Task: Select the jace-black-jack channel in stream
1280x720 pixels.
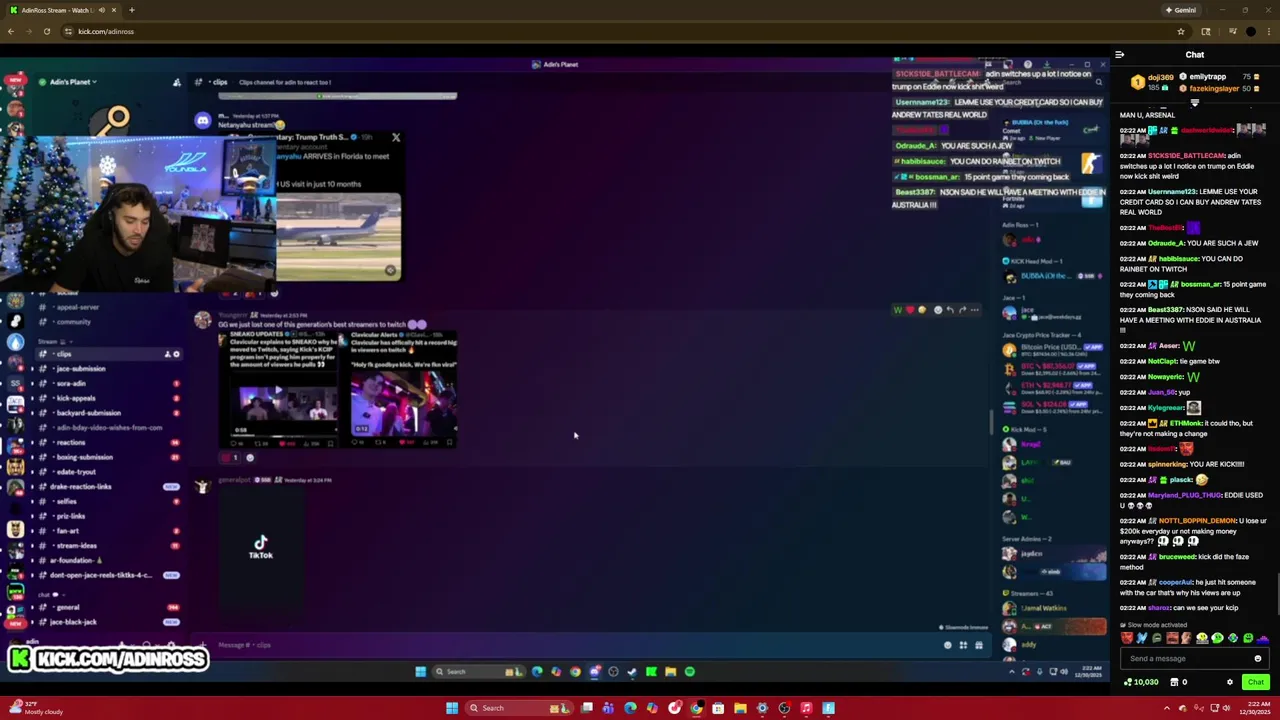Action: click(74, 622)
